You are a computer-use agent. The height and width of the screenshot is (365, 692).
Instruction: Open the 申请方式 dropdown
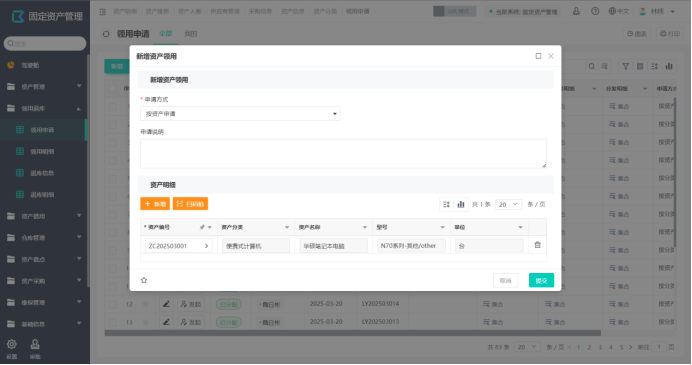(240, 114)
